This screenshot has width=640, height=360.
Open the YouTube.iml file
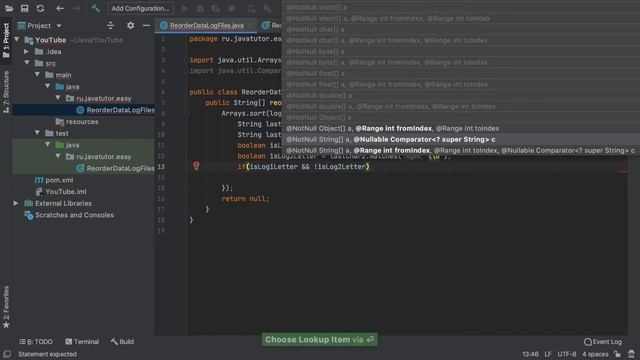click(x=61, y=191)
